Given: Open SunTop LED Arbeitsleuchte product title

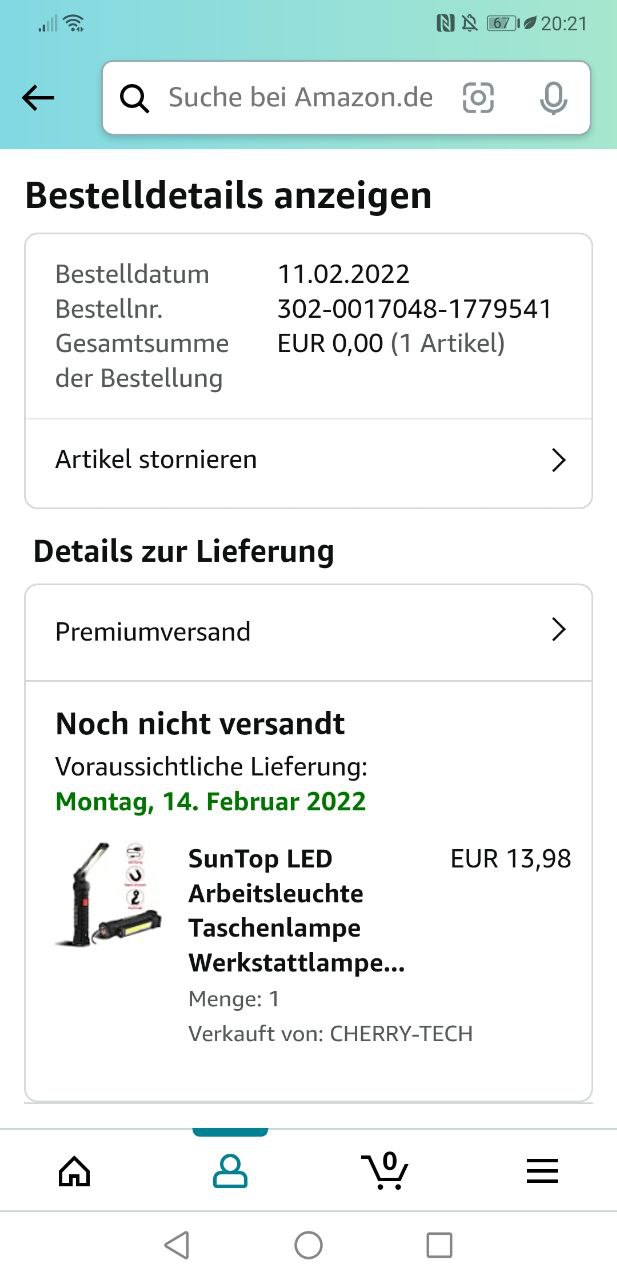Looking at the screenshot, I should (x=296, y=911).
